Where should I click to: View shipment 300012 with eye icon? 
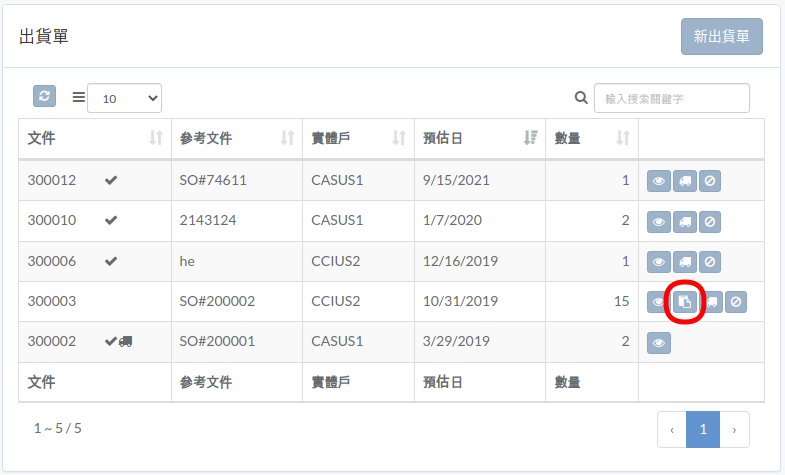pos(659,181)
